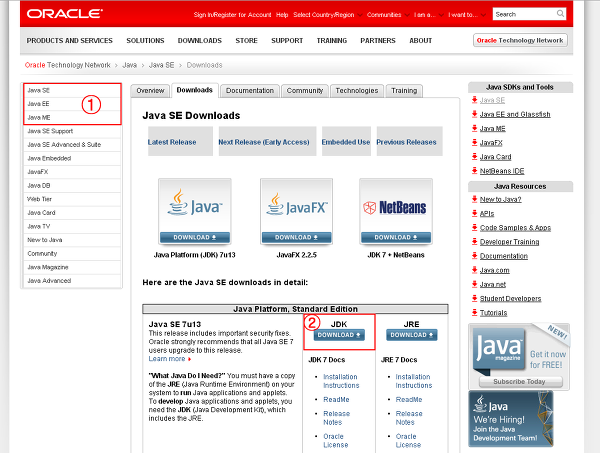Open the Code Samples & Apps link
The height and width of the screenshot is (453, 600).
click(x=515, y=228)
